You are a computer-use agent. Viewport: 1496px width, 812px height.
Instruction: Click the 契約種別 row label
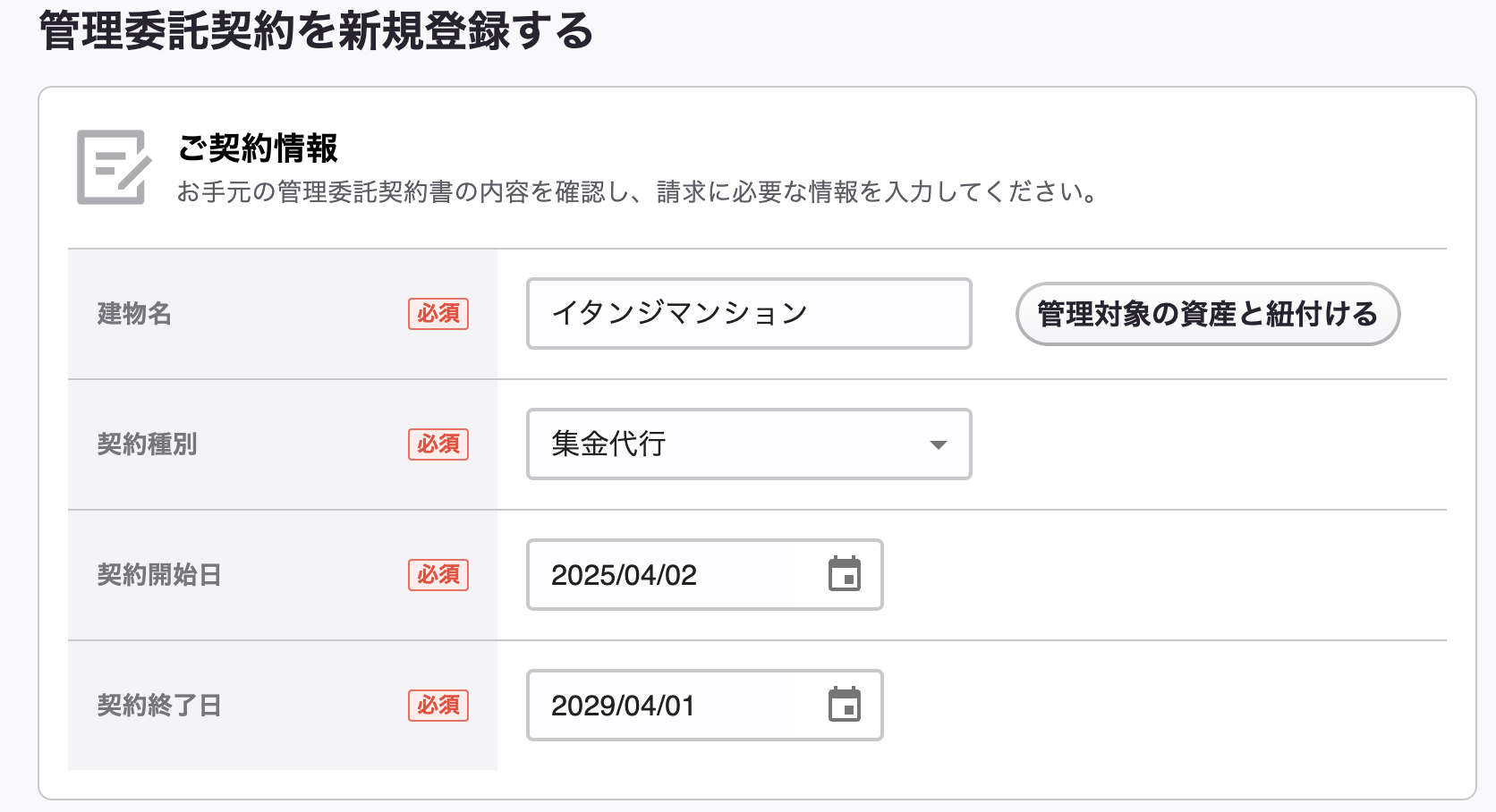[147, 444]
